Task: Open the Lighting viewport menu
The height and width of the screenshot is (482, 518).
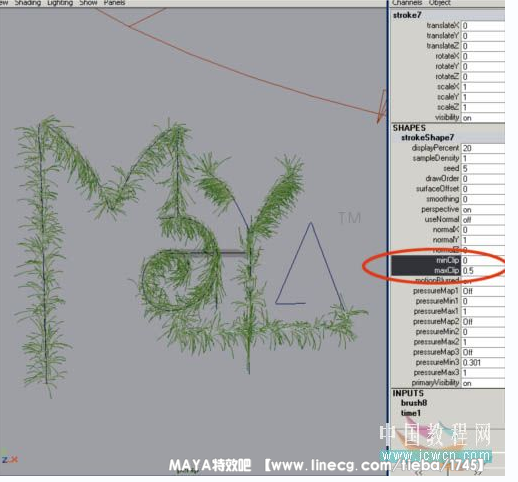Action: pyautogui.click(x=60, y=3)
